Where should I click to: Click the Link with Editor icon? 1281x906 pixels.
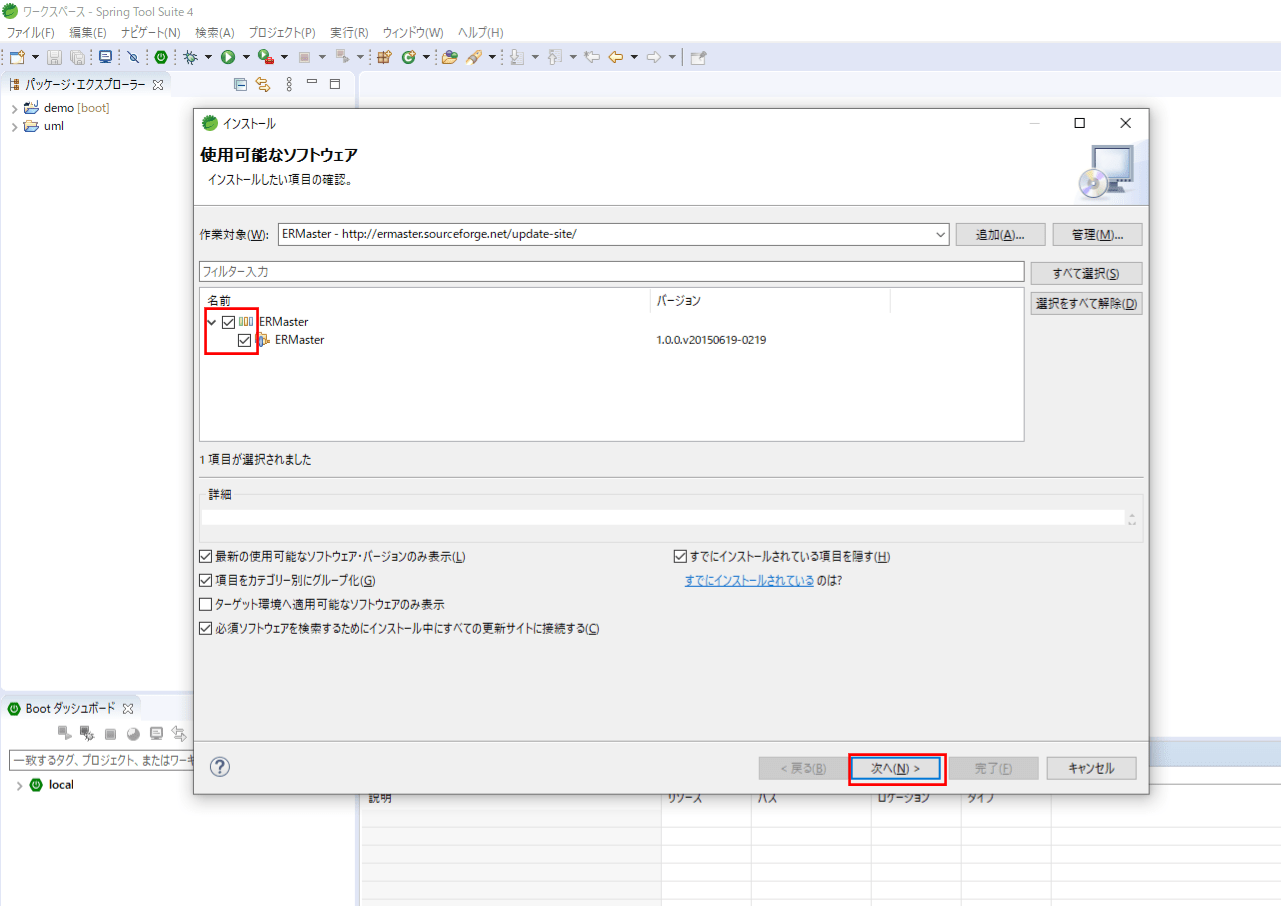pos(263,85)
